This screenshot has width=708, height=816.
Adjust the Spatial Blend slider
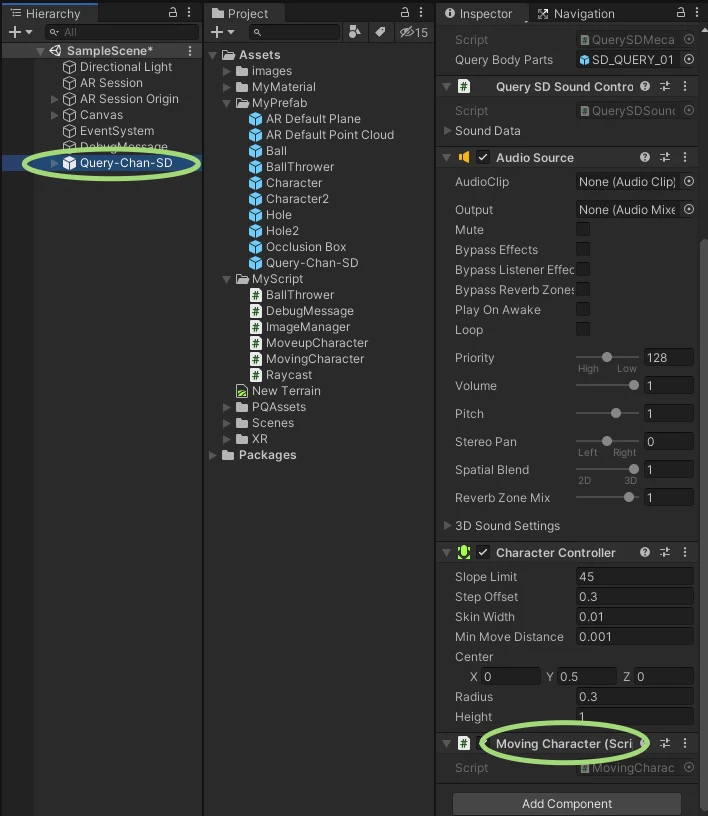(x=634, y=469)
